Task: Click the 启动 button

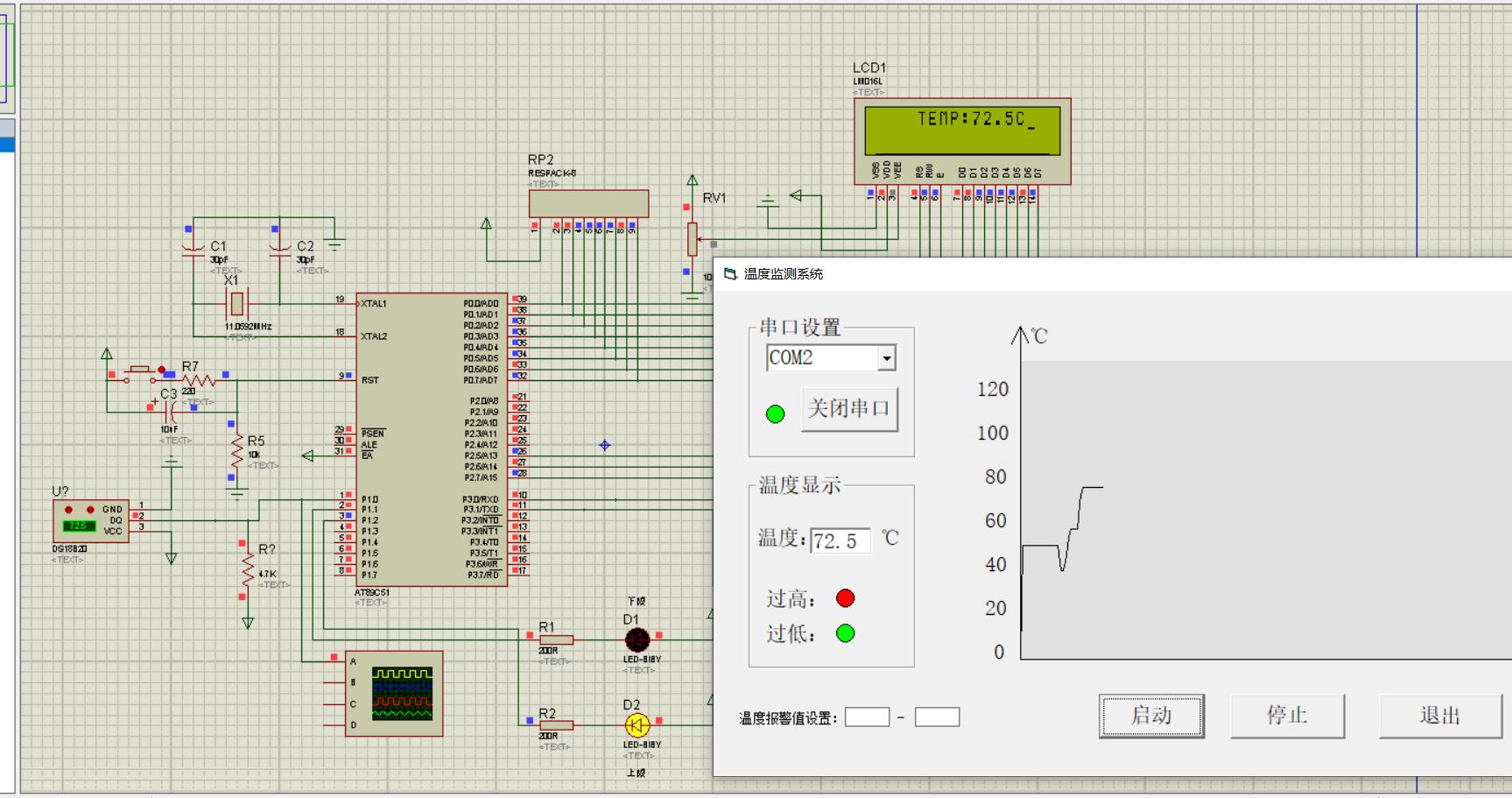Action: coord(1151,716)
